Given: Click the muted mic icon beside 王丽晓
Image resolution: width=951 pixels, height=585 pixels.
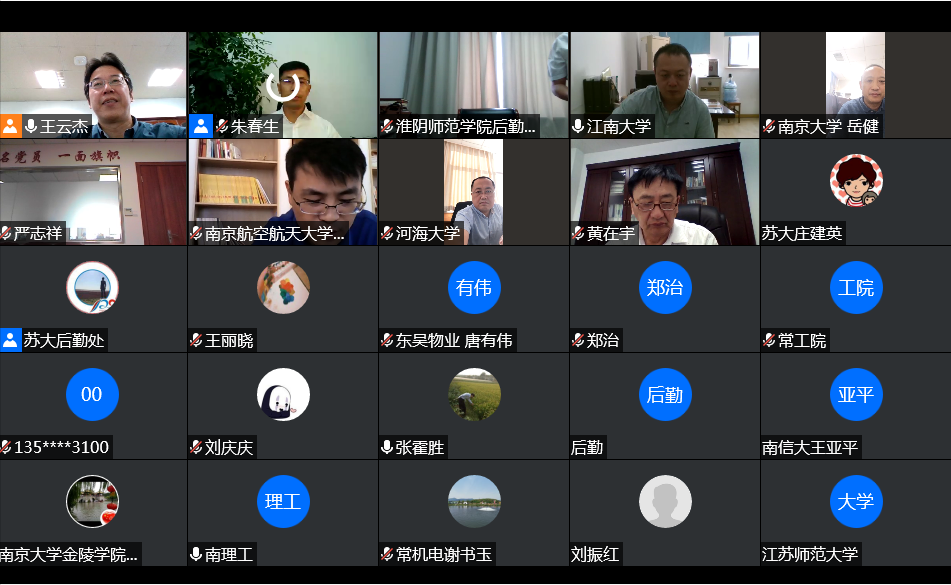Looking at the screenshot, I should click(x=196, y=340).
